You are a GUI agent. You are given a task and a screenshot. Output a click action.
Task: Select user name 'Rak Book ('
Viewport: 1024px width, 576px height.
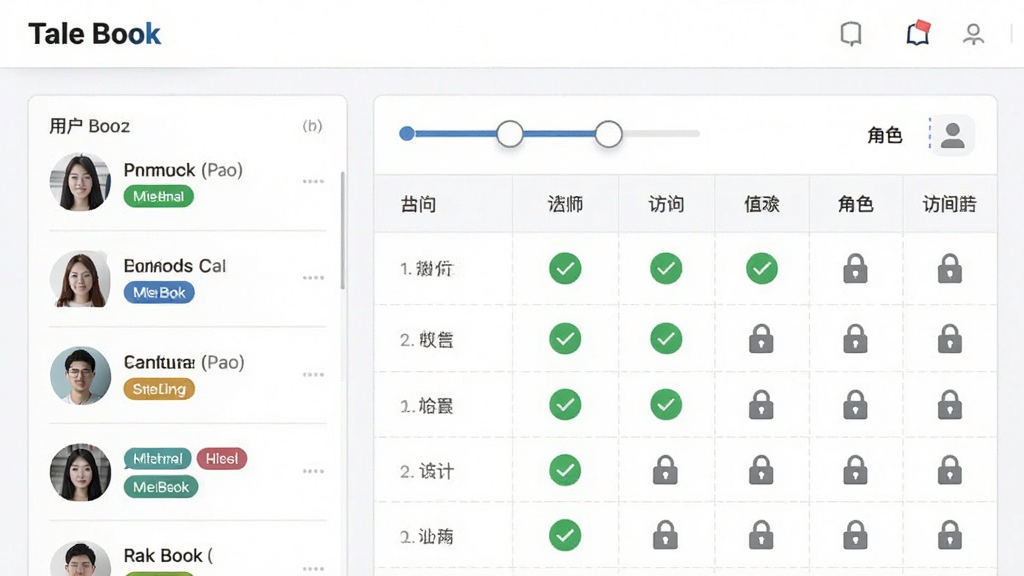168,556
